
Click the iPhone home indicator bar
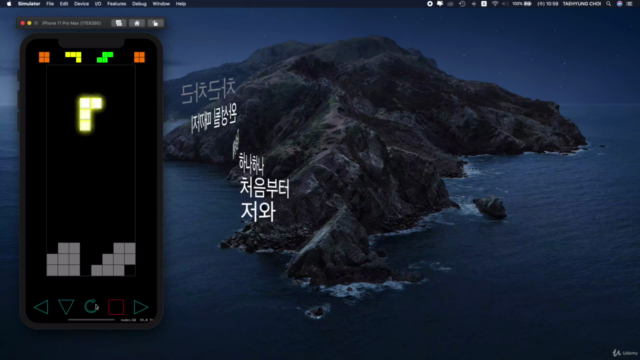91,320
